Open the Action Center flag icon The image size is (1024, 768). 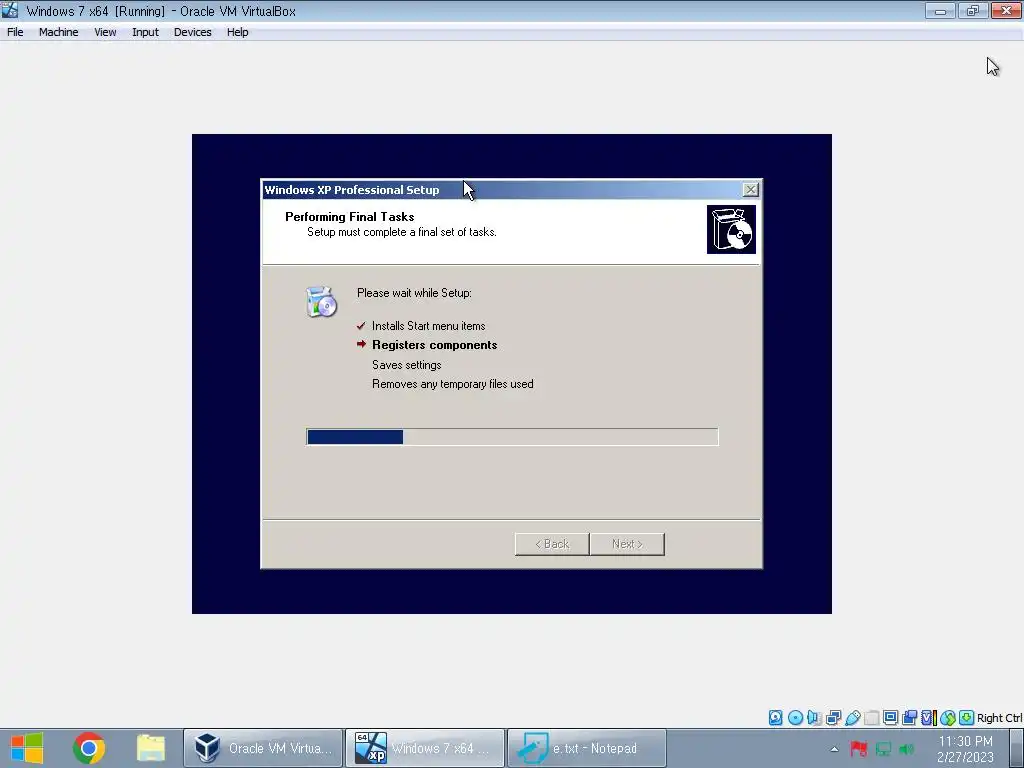[x=859, y=749]
